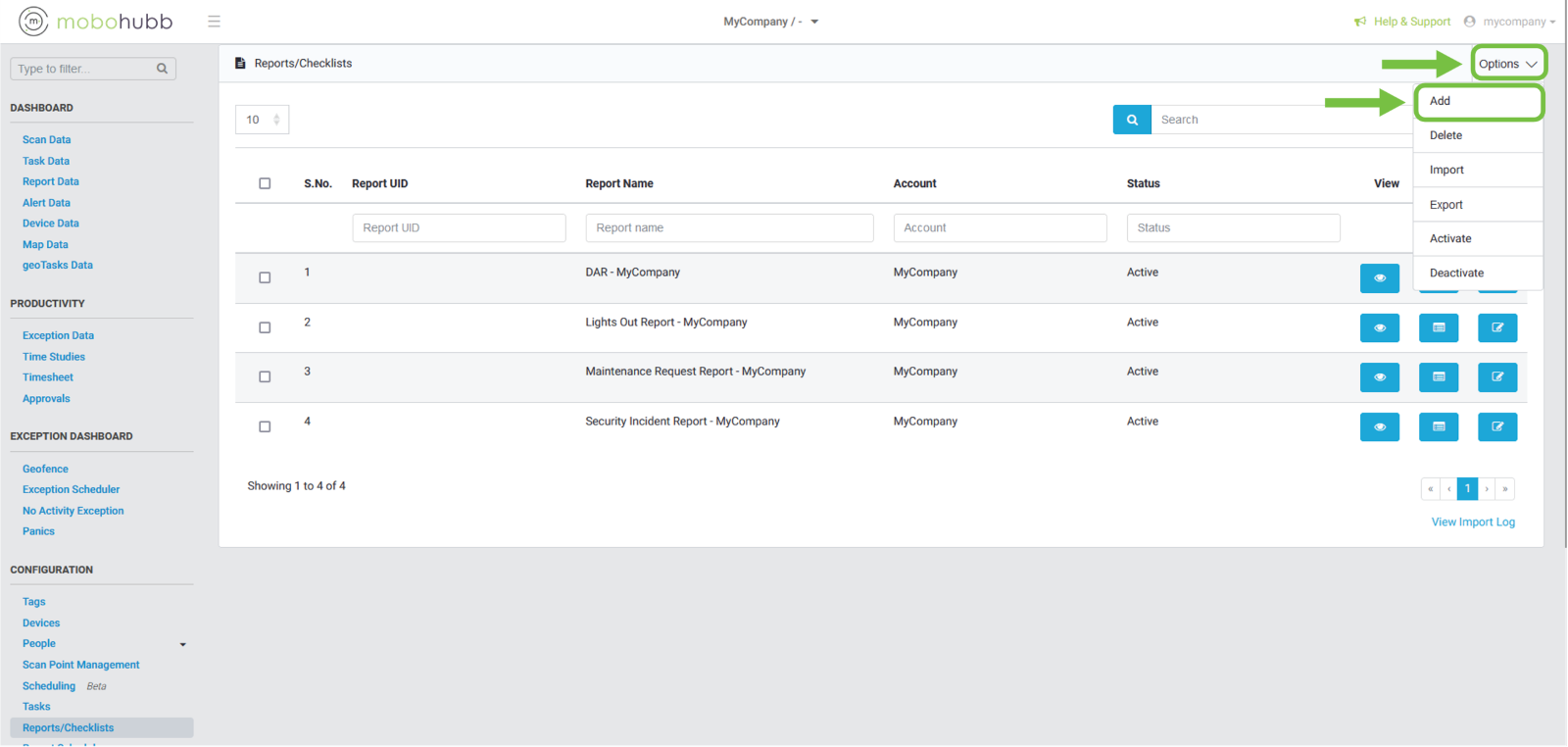Screen dimensions: 1568x747
Task: Click the hamburger menu icon beside the logo
Action: (x=214, y=22)
